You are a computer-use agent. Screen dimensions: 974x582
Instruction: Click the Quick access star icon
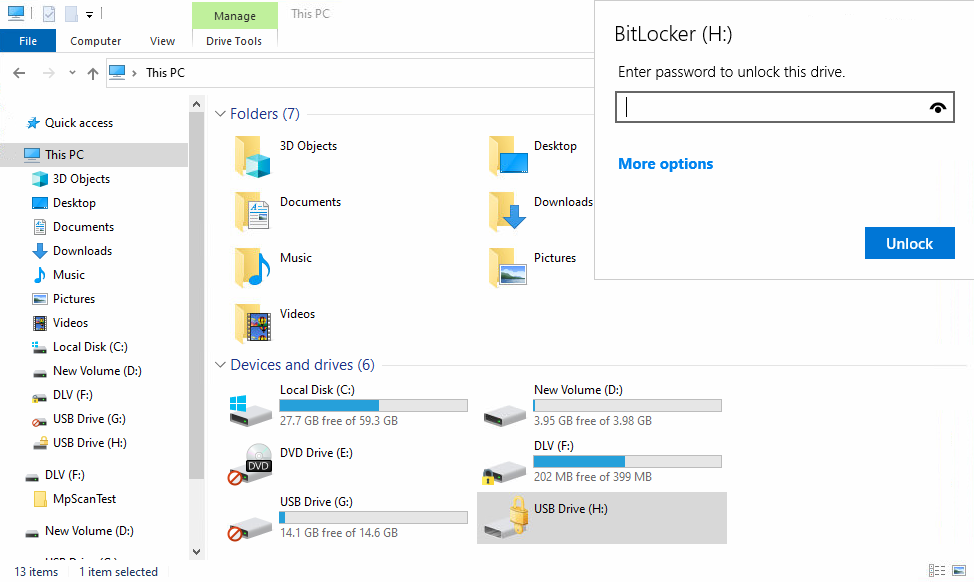coord(33,123)
